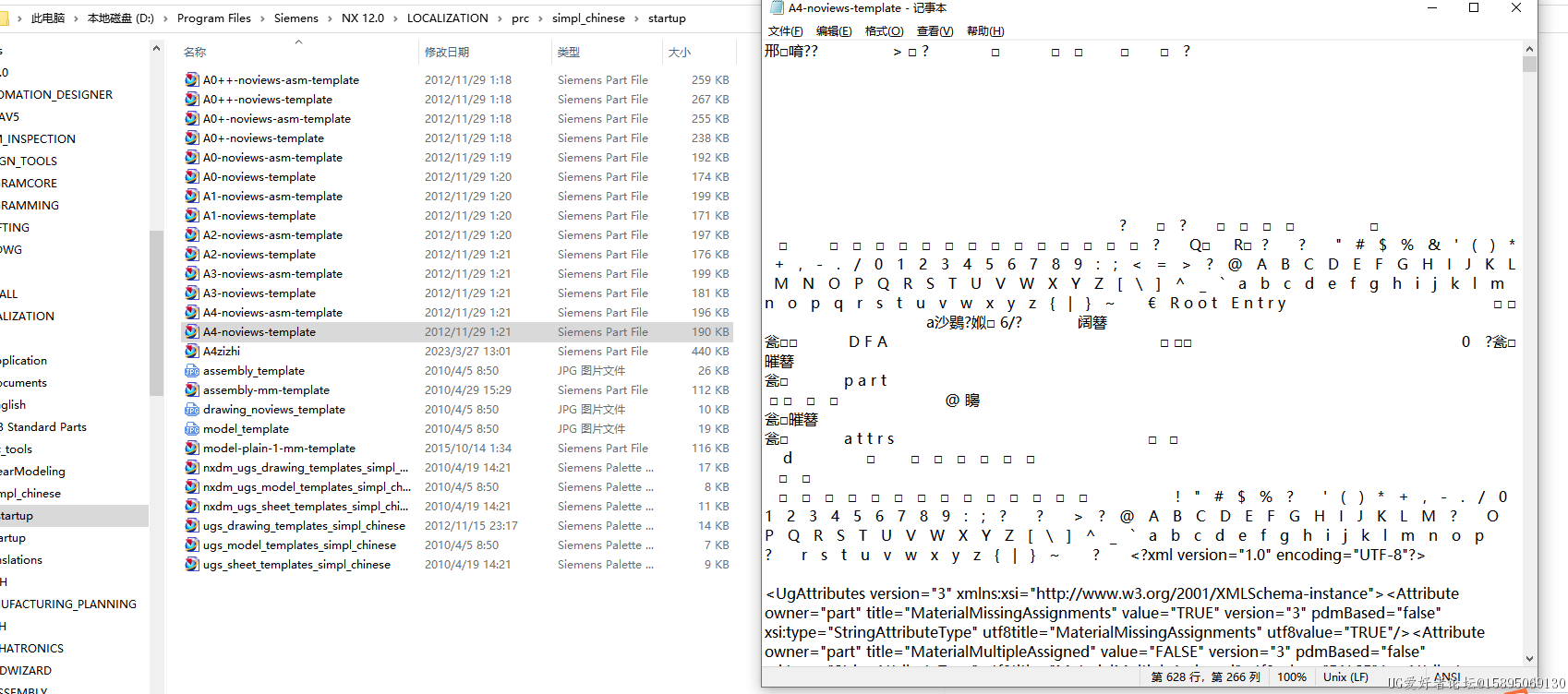This screenshot has height=694, width=1568.
Task: Select the startup folder in navigation tree
Action: click(x=74, y=516)
